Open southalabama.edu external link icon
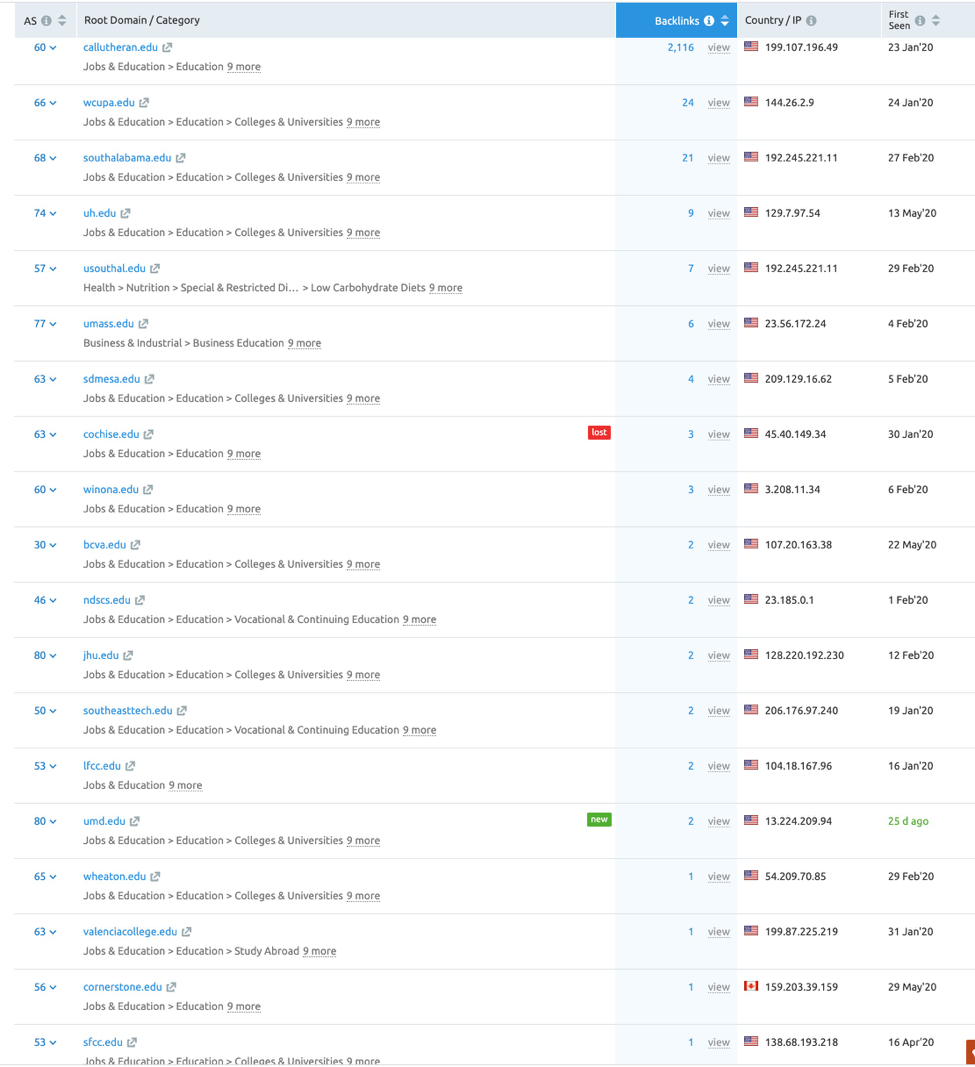The height and width of the screenshot is (1067, 975). click(x=181, y=158)
